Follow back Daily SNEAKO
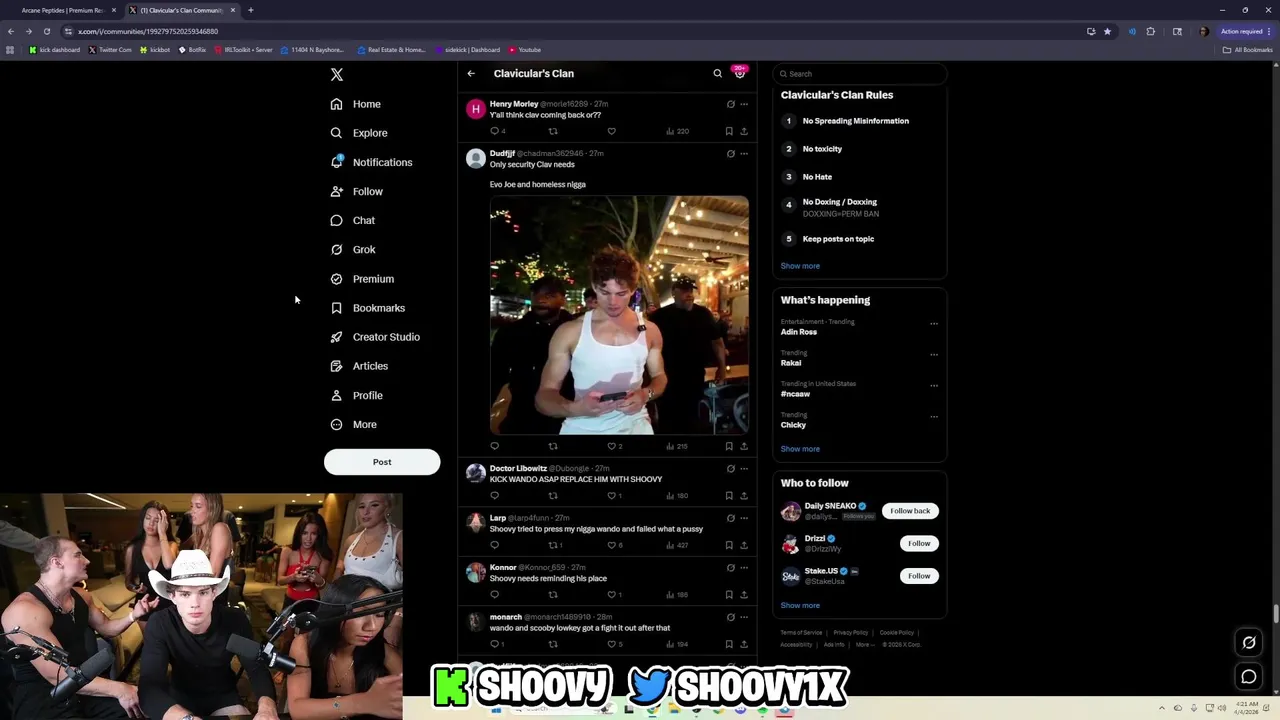The width and height of the screenshot is (1280, 720). (910, 511)
